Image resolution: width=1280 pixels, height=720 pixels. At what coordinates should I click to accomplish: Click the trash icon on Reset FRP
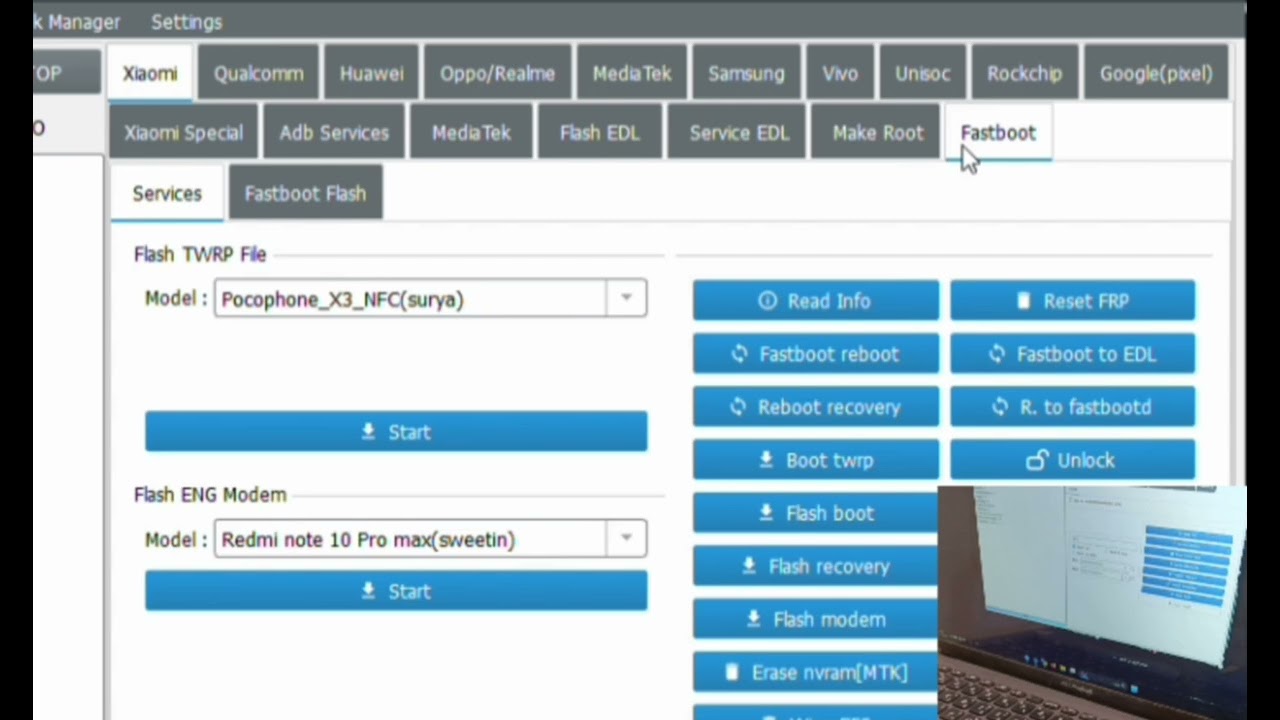click(1023, 300)
